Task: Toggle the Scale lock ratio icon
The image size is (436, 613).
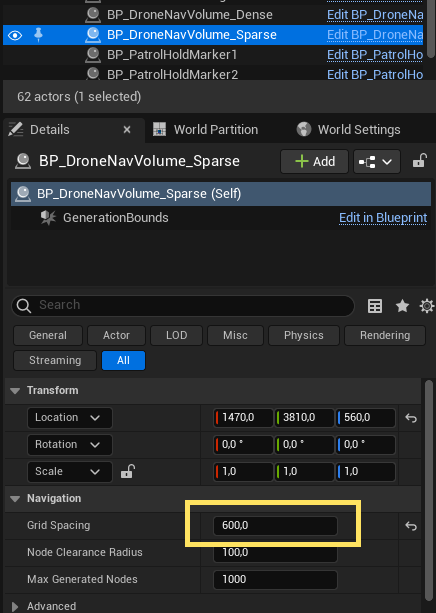Action: click(128, 471)
